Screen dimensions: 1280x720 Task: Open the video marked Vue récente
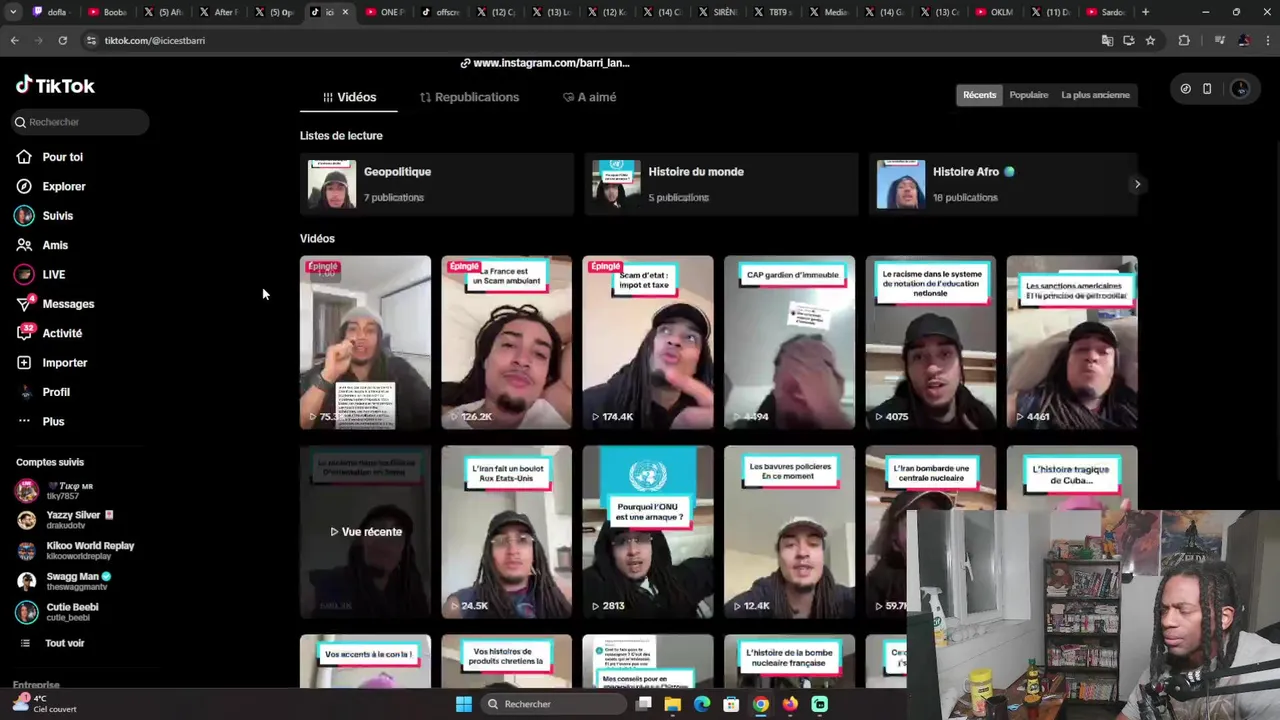tap(365, 532)
